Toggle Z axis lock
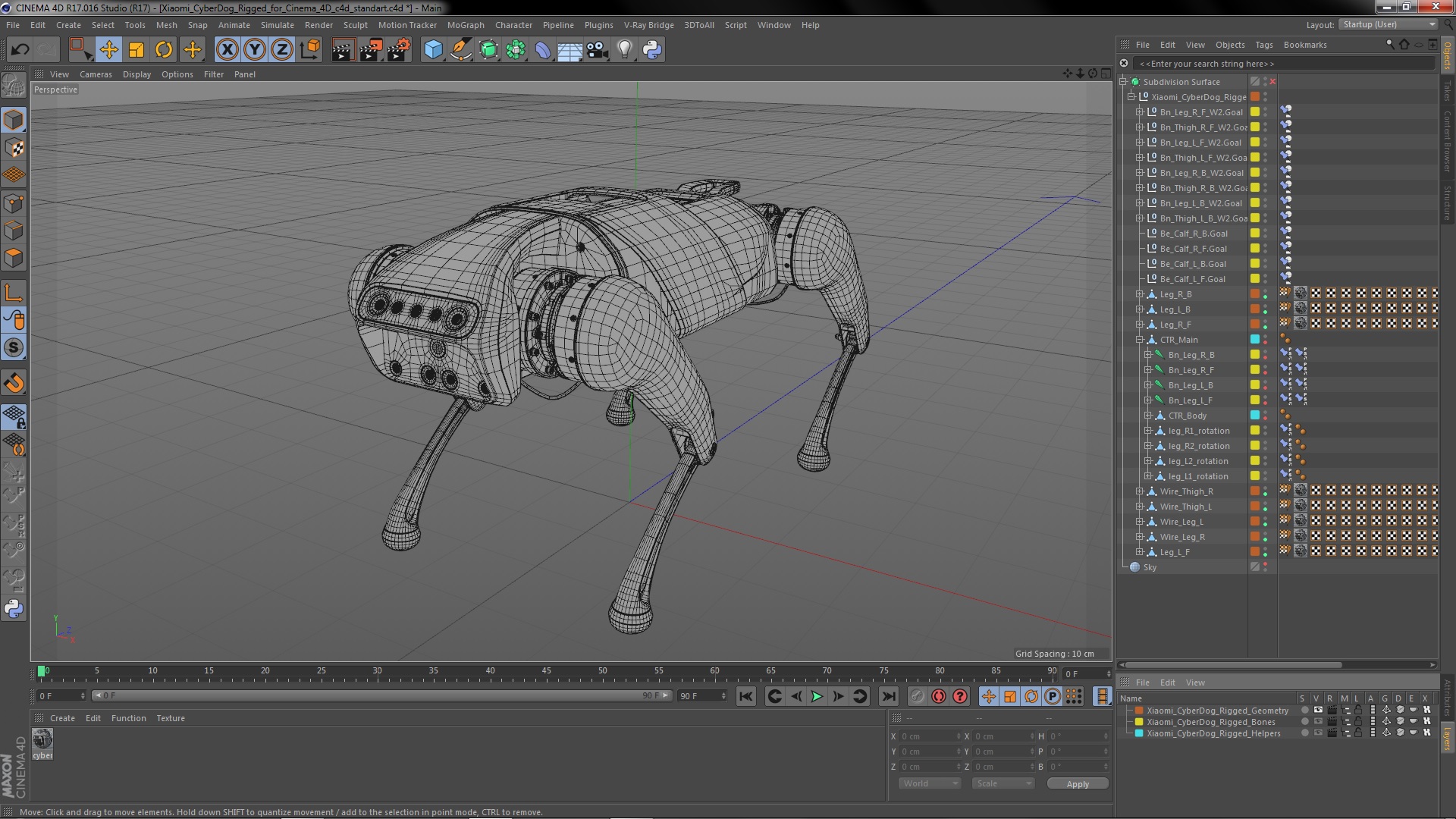Screen dimensions: 1456x819 (282, 50)
